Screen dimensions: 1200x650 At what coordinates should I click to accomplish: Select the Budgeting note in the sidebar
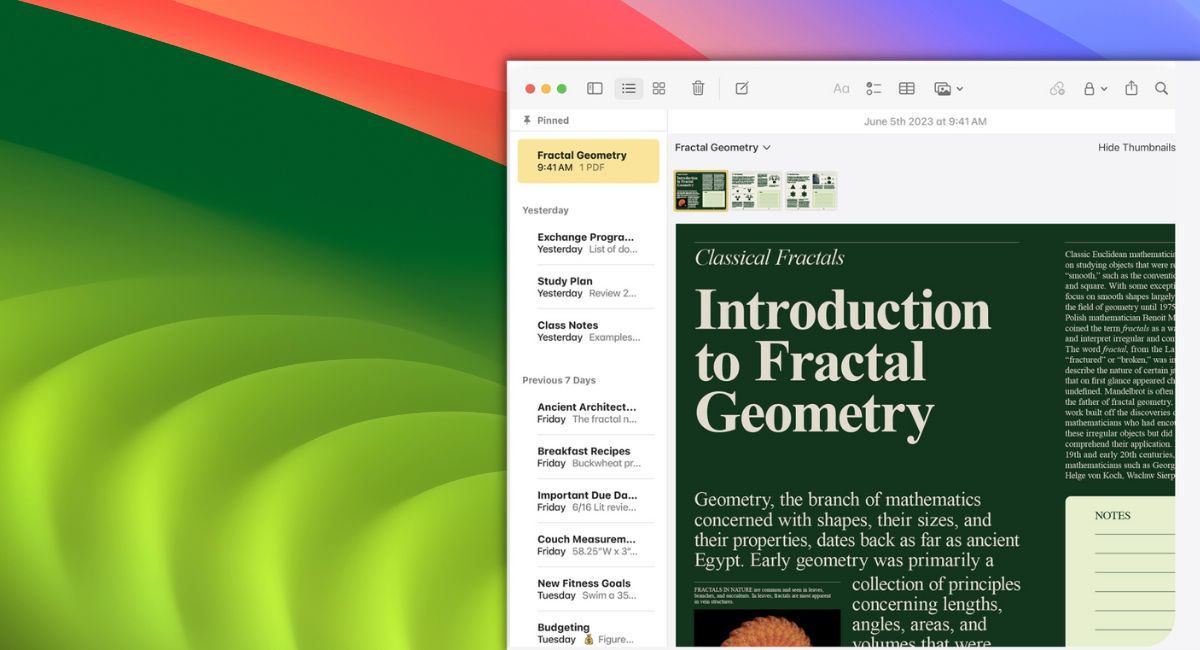pos(562,632)
